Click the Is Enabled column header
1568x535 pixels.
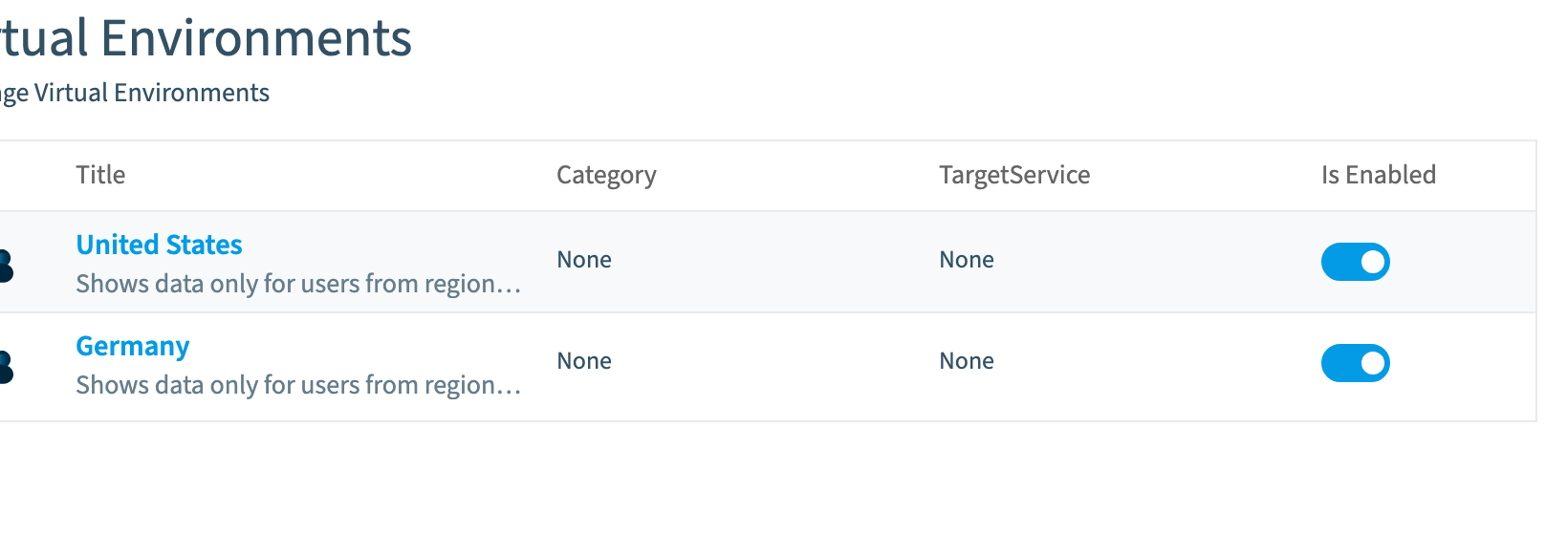pos(1379,175)
